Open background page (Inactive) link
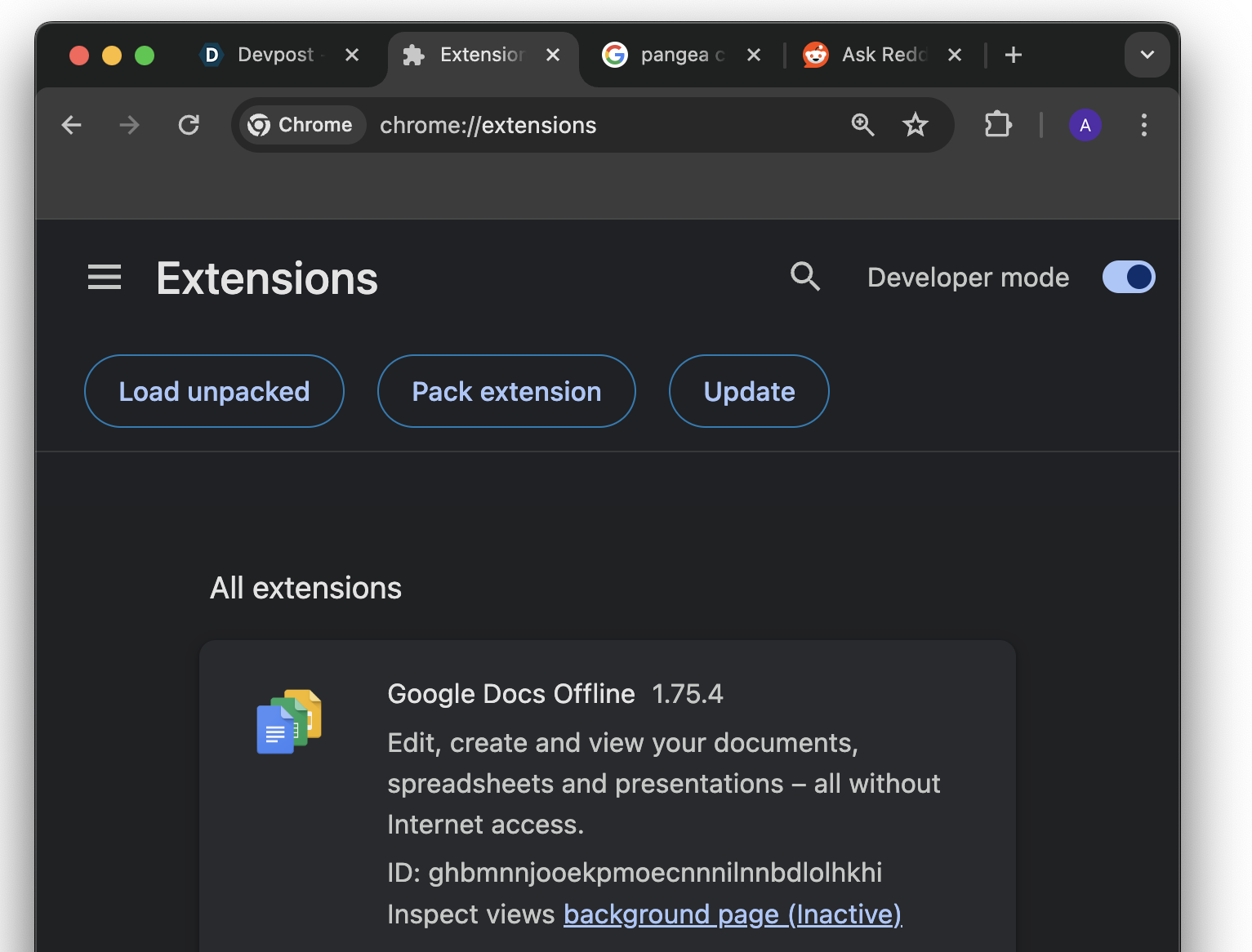This screenshot has height=952, width=1252. click(x=733, y=914)
